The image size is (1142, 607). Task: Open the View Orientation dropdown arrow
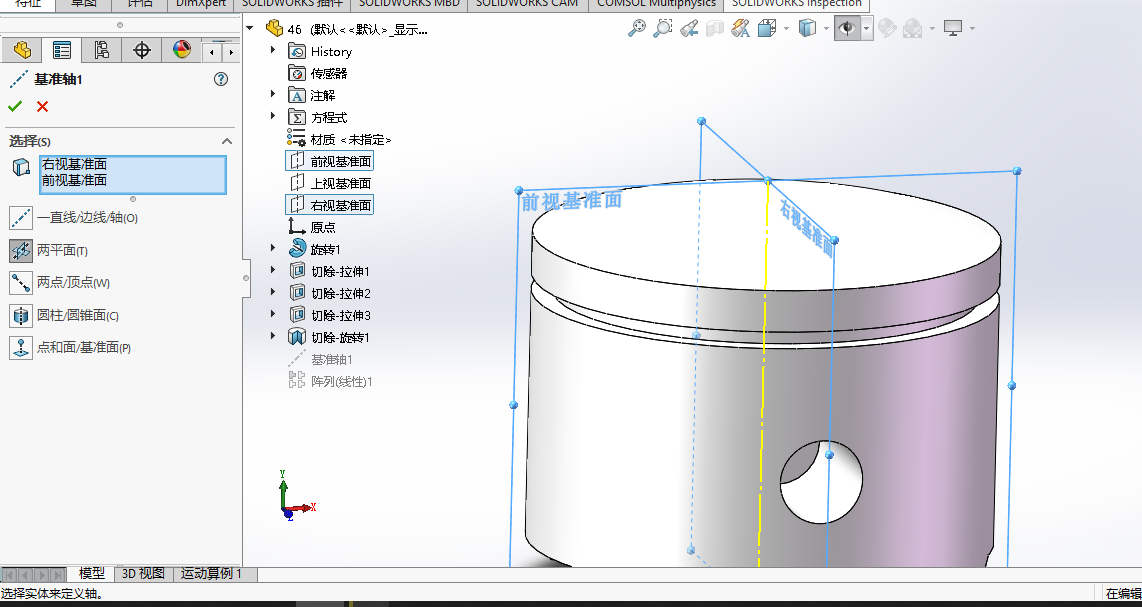(x=786, y=29)
